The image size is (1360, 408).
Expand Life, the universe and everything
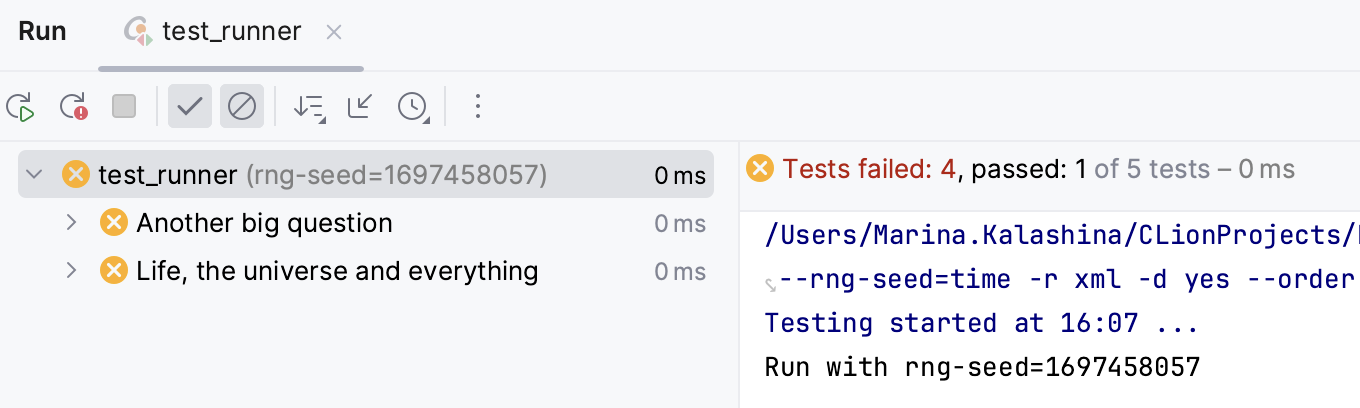coord(71,270)
